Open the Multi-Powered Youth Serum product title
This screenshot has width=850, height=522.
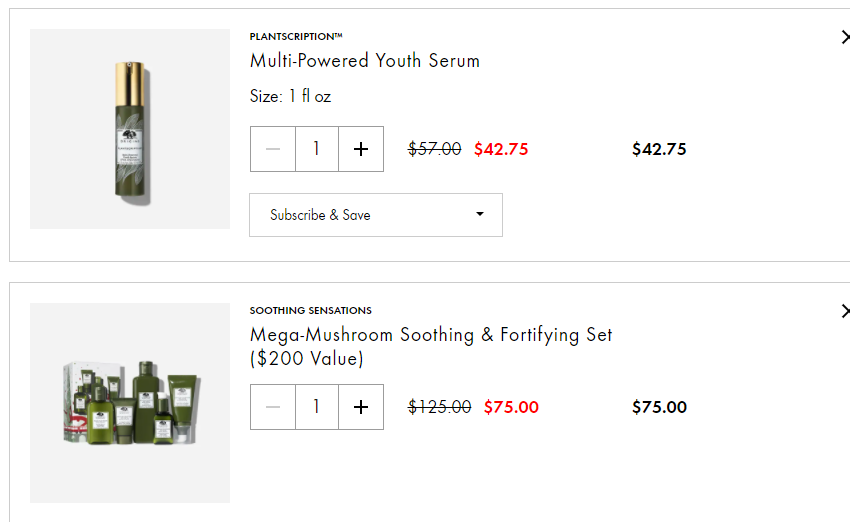click(365, 61)
